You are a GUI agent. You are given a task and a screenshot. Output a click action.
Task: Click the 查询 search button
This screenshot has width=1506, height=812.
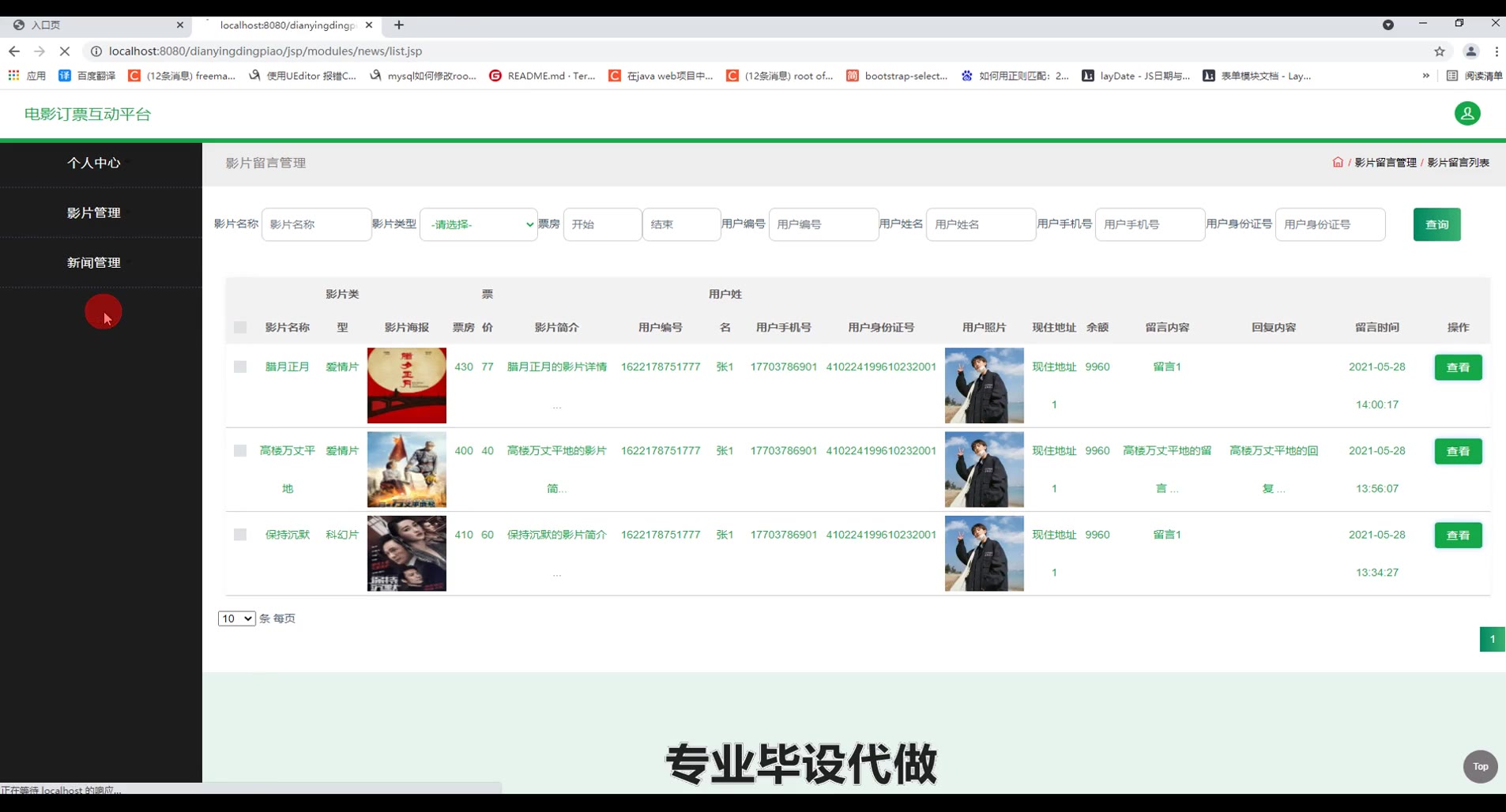click(1436, 224)
